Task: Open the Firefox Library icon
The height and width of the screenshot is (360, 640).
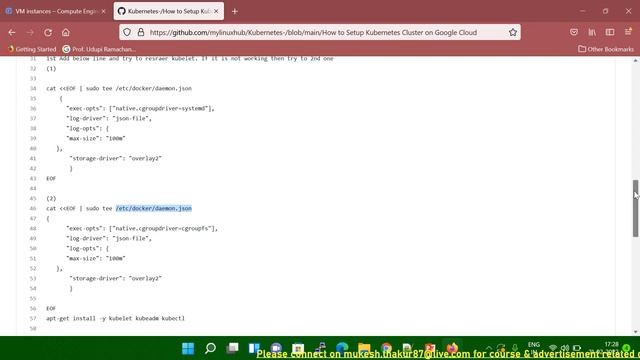Action: pos(592,32)
